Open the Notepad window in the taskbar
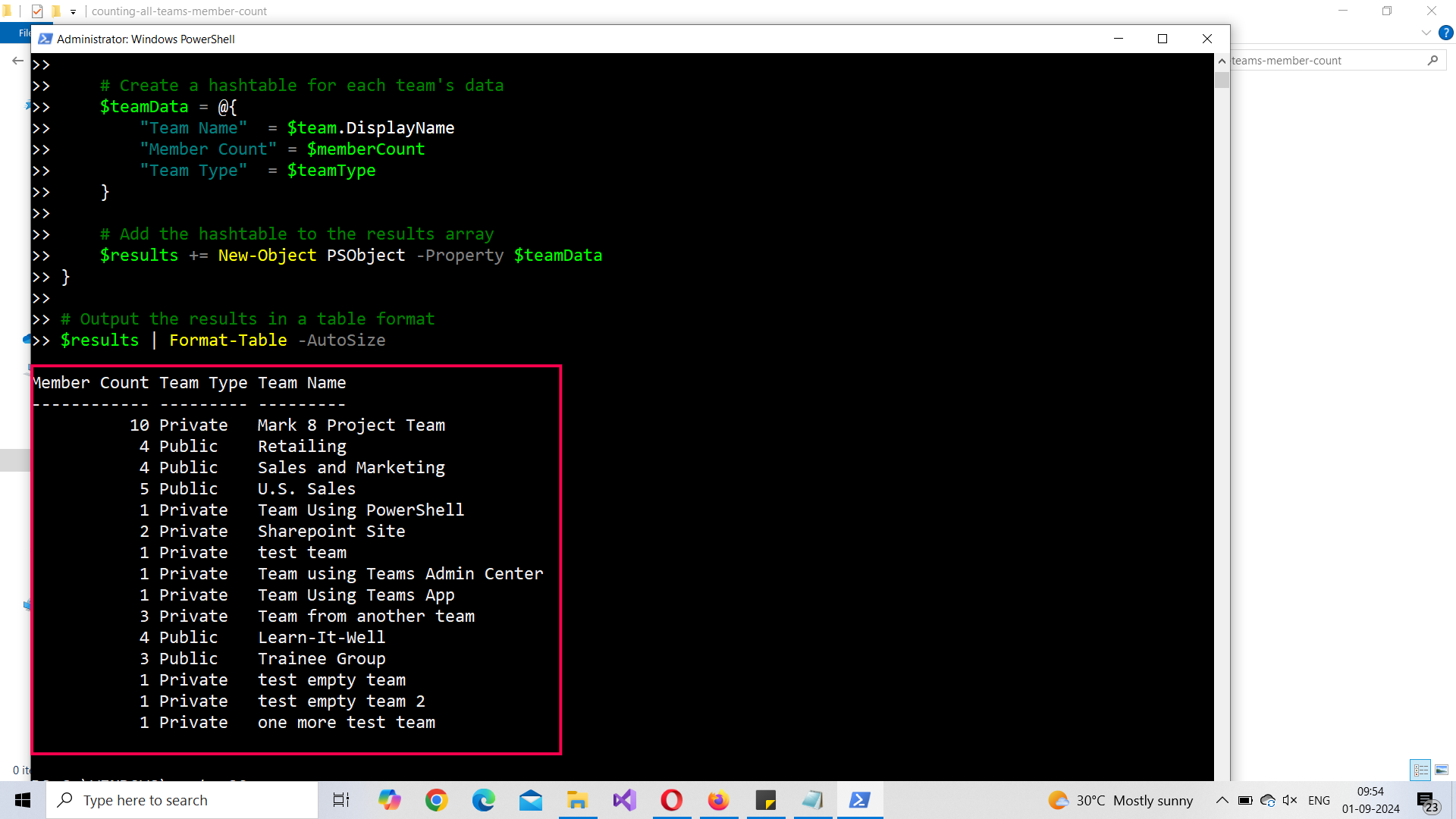This screenshot has height=819, width=1456. 812,800
